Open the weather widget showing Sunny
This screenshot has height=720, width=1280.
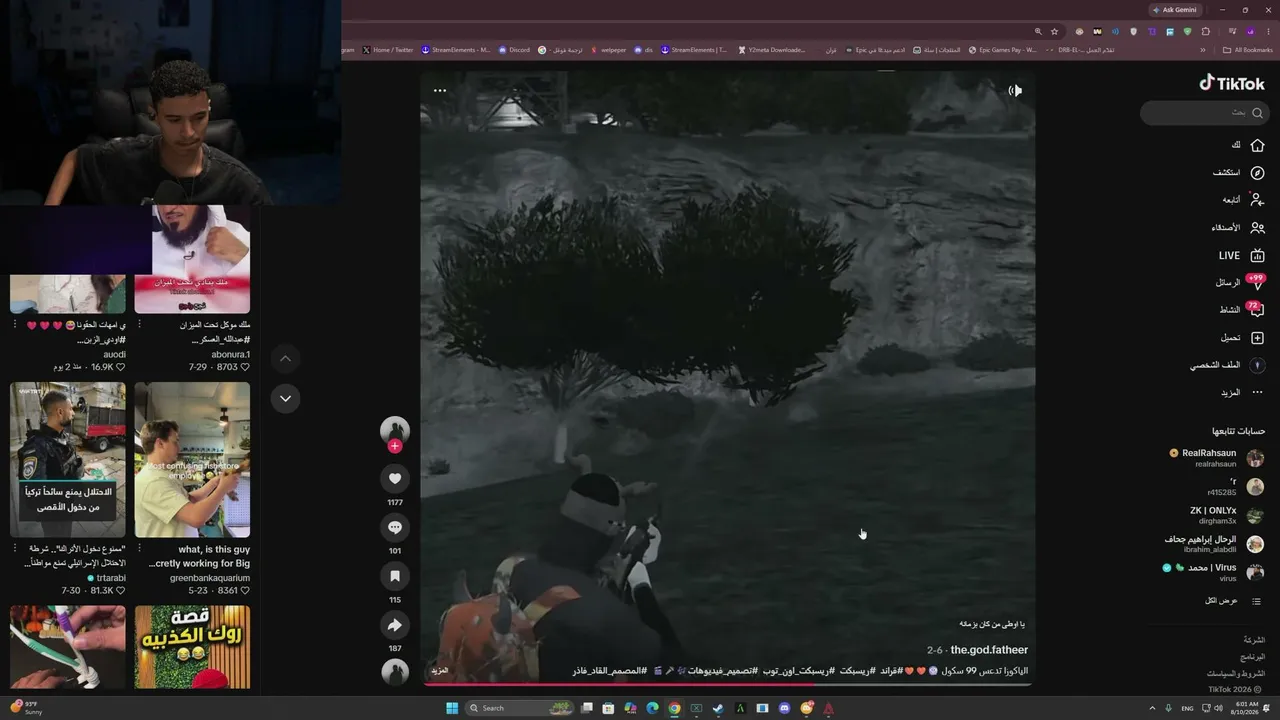[24, 708]
